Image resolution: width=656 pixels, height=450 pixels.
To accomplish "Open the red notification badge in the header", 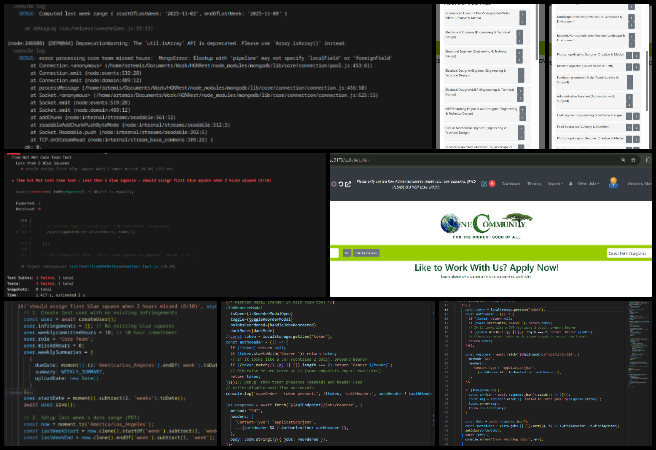I will [x=492, y=183].
